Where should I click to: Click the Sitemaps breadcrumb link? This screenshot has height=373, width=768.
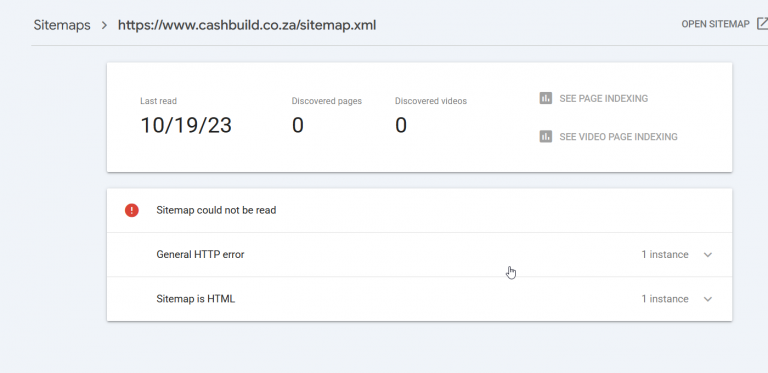[62, 25]
